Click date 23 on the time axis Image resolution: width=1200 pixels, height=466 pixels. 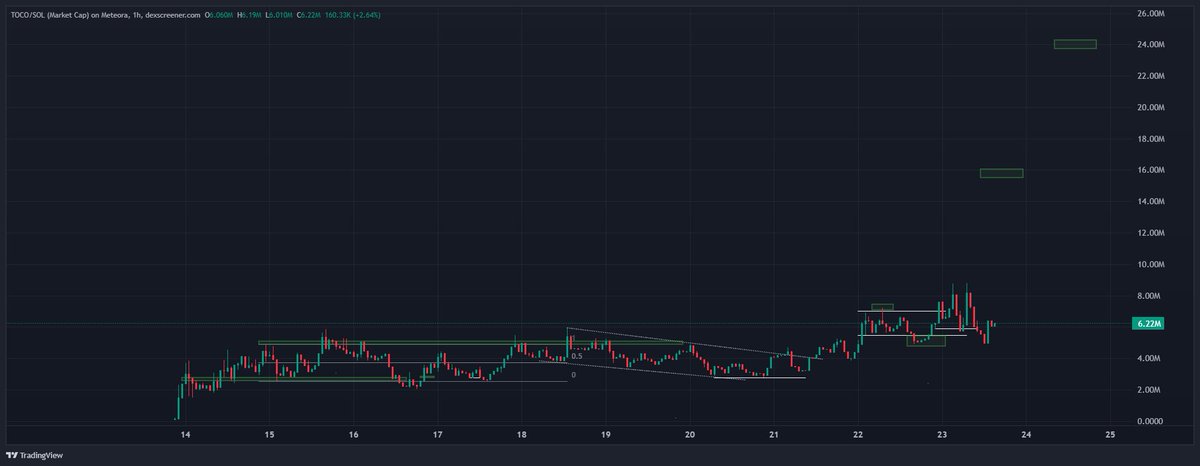(942, 436)
